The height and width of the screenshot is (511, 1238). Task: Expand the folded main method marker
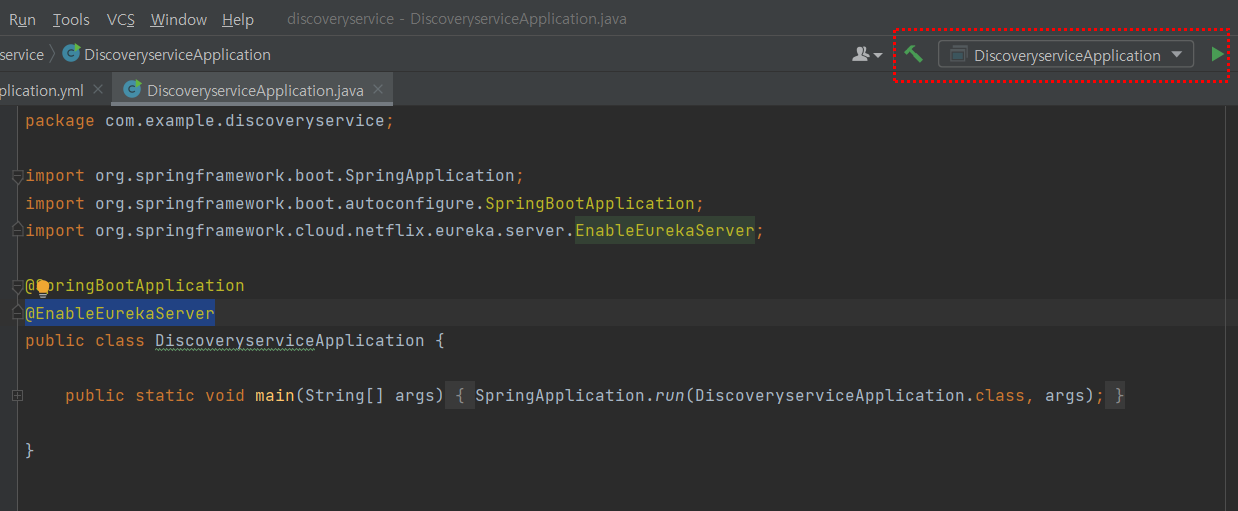point(17,396)
